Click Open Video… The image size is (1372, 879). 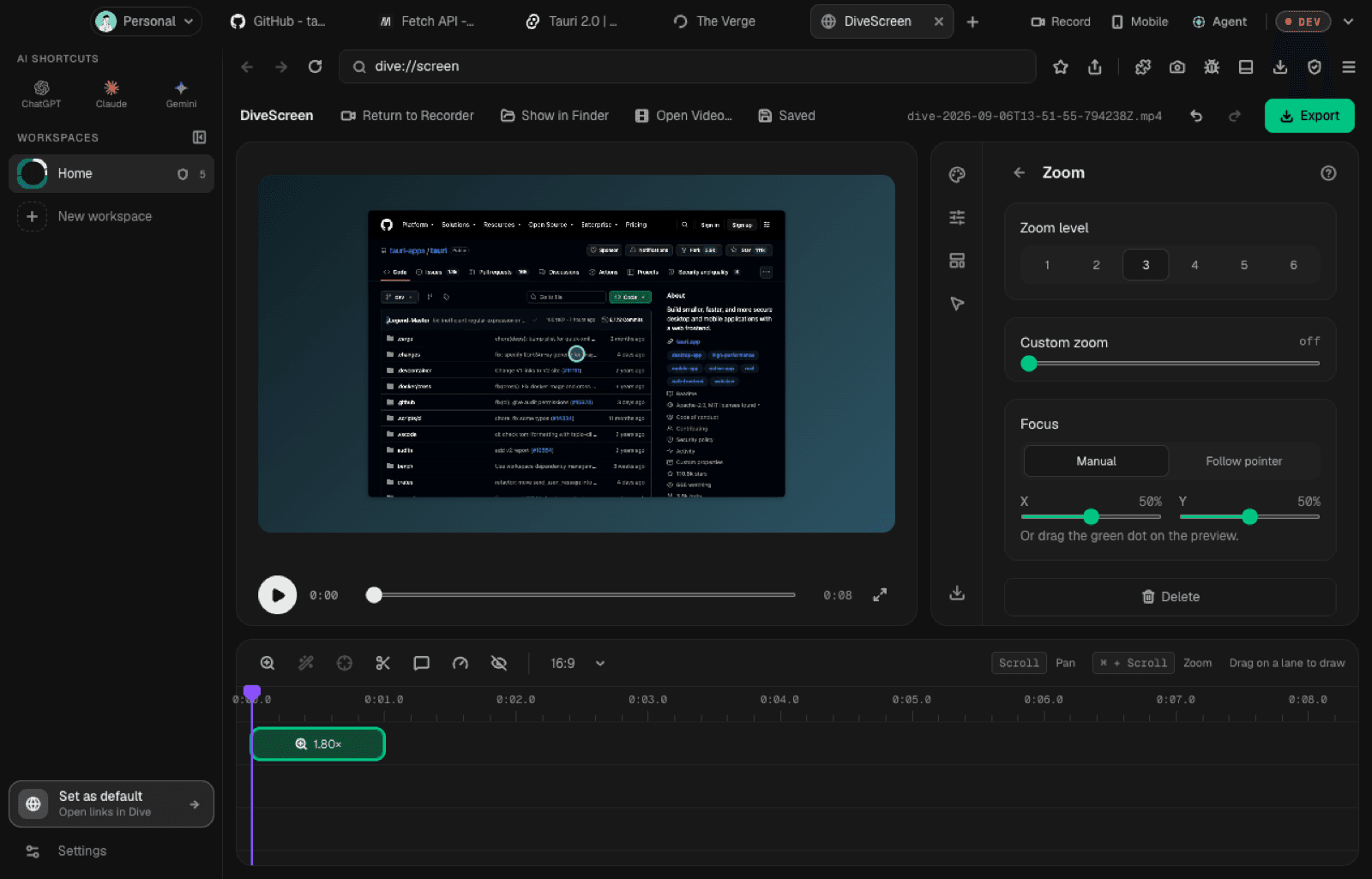point(683,116)
